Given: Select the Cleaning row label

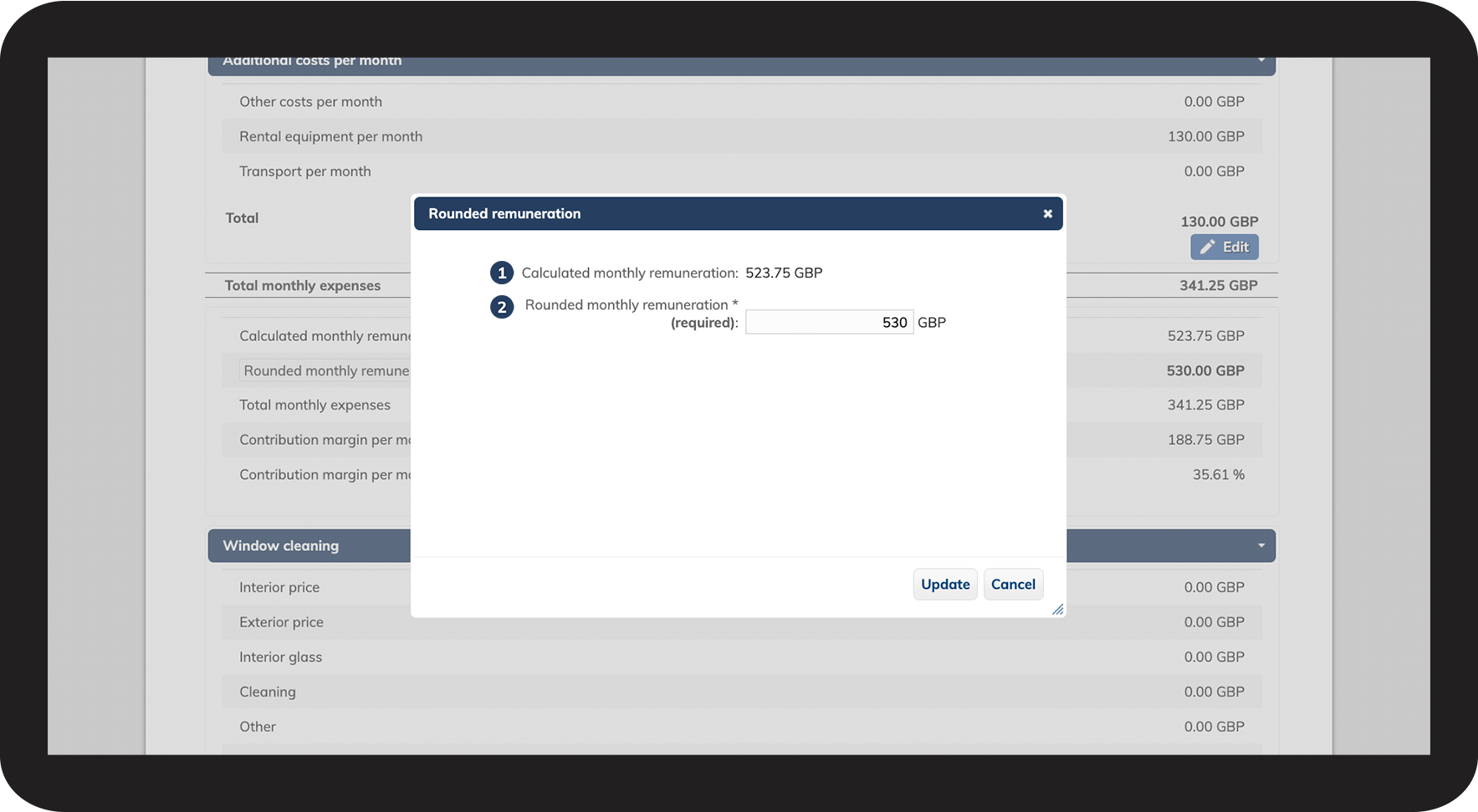Looking at the screenshot, I should [x=268, y=692].
